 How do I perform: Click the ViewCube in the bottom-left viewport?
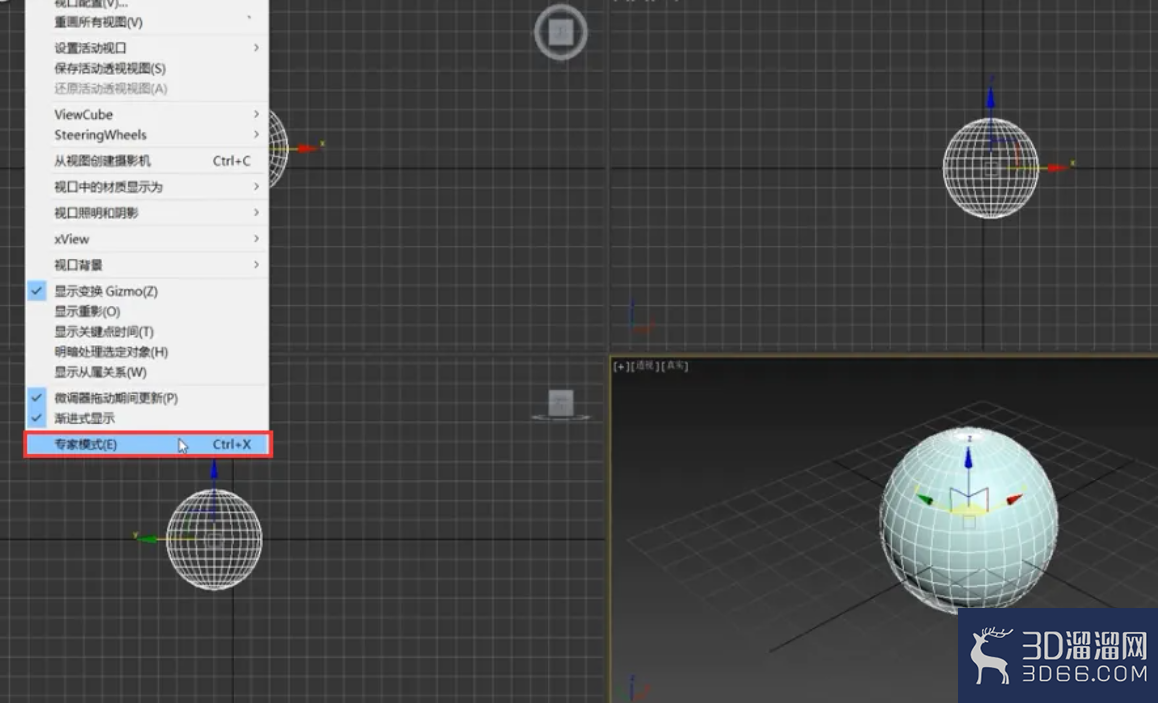coord(561,405)
